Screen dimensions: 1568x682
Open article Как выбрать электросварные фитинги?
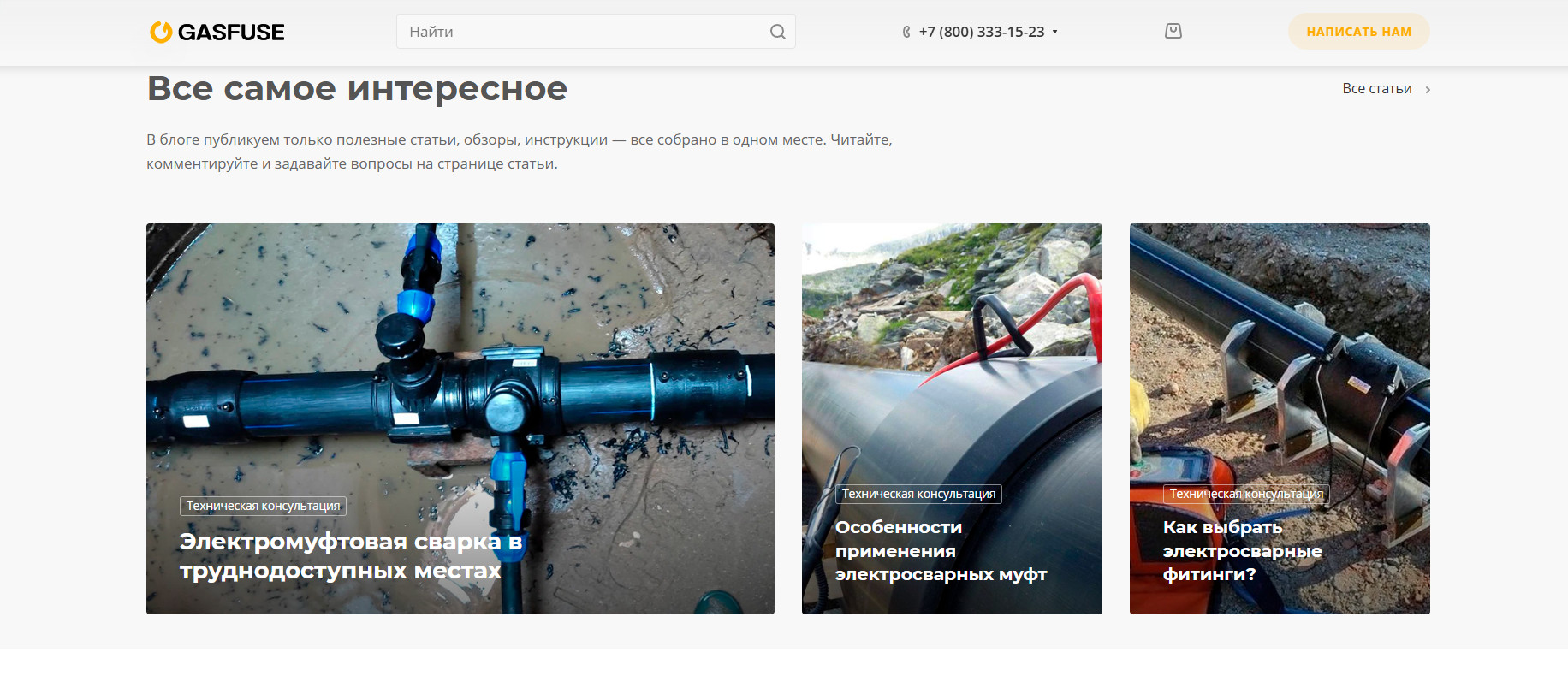coord(1242,551)
